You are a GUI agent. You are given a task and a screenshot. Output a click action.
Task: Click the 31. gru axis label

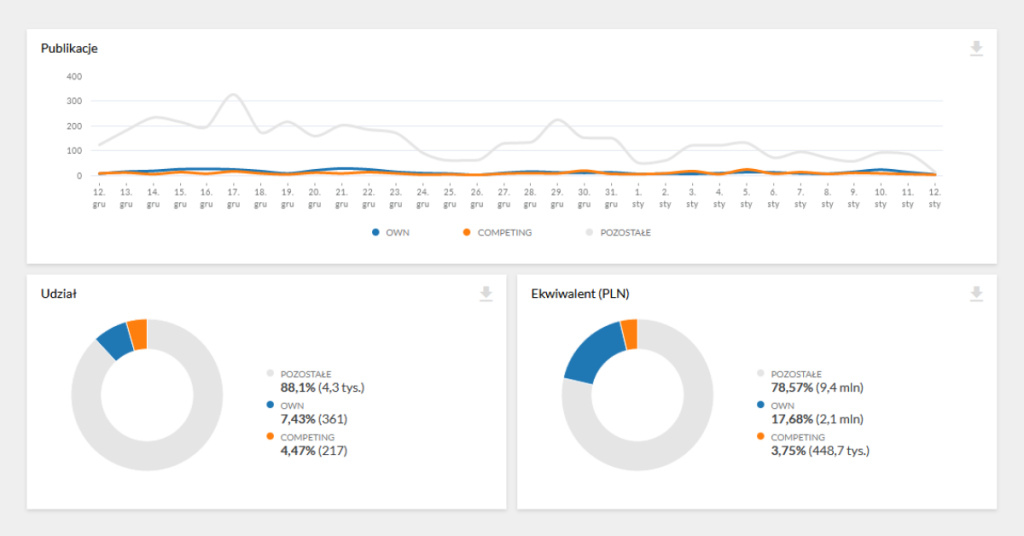(611, 198)
